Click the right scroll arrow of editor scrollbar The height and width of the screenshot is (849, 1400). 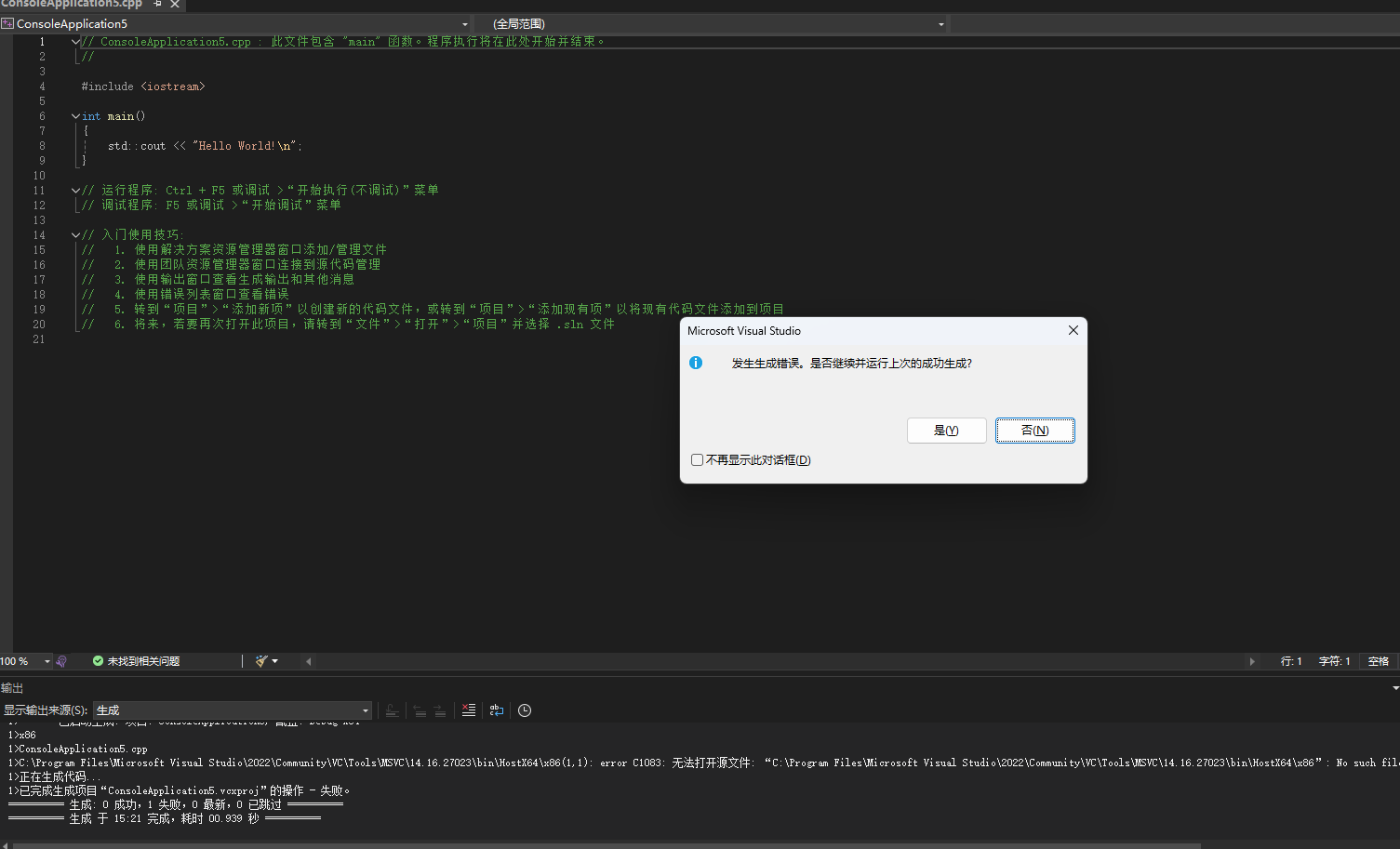tap(1252, 661)
